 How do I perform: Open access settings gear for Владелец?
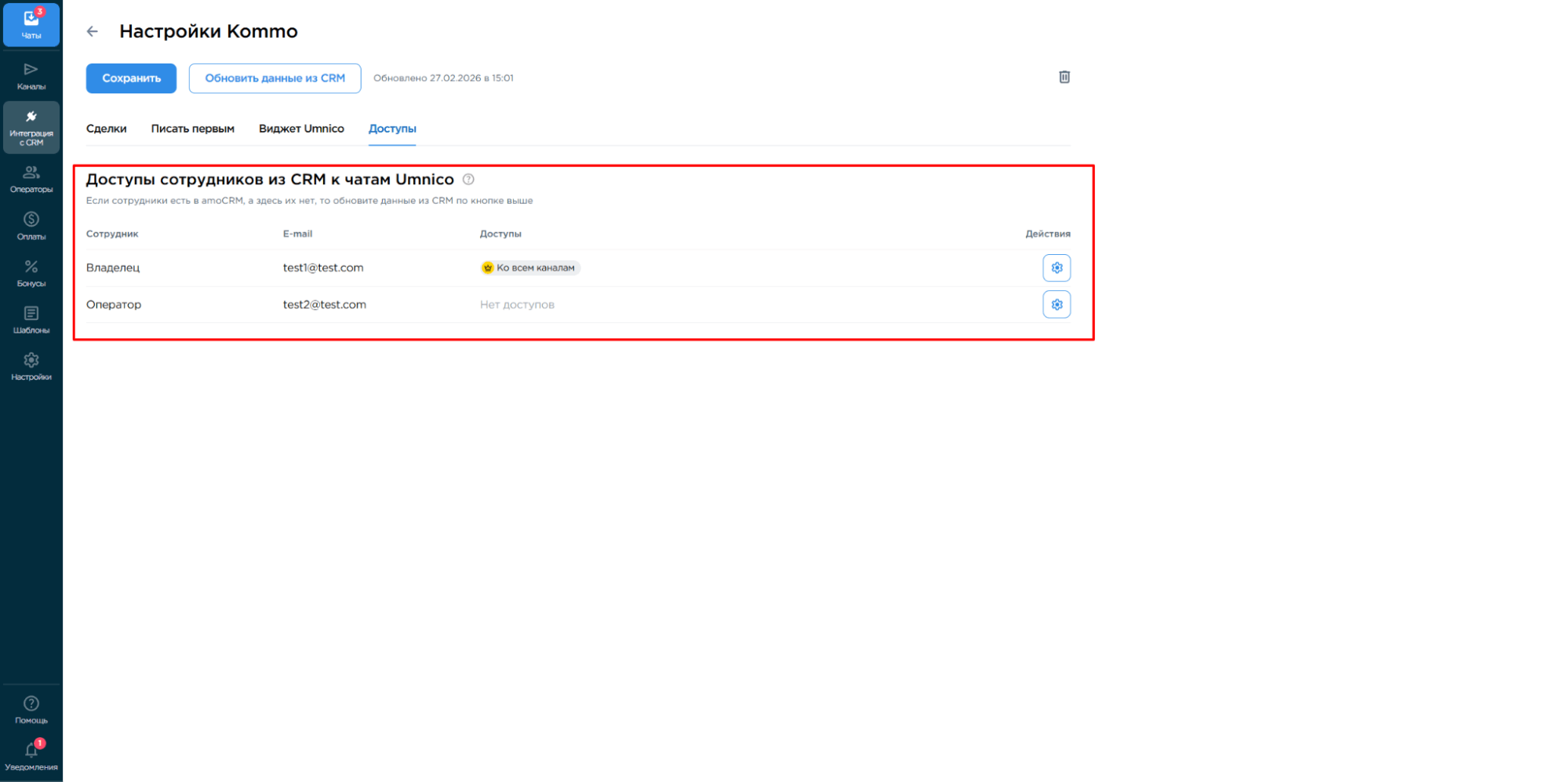tap(1057, 267)
